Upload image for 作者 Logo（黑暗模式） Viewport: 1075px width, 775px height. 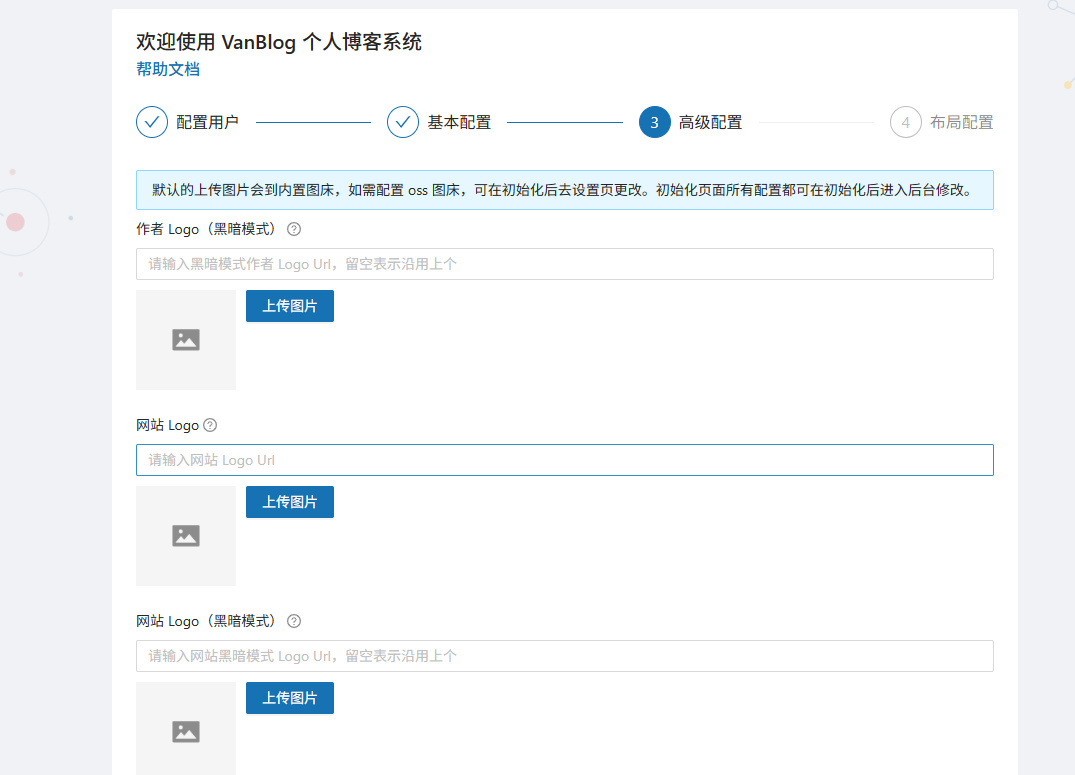click(290, 306)
